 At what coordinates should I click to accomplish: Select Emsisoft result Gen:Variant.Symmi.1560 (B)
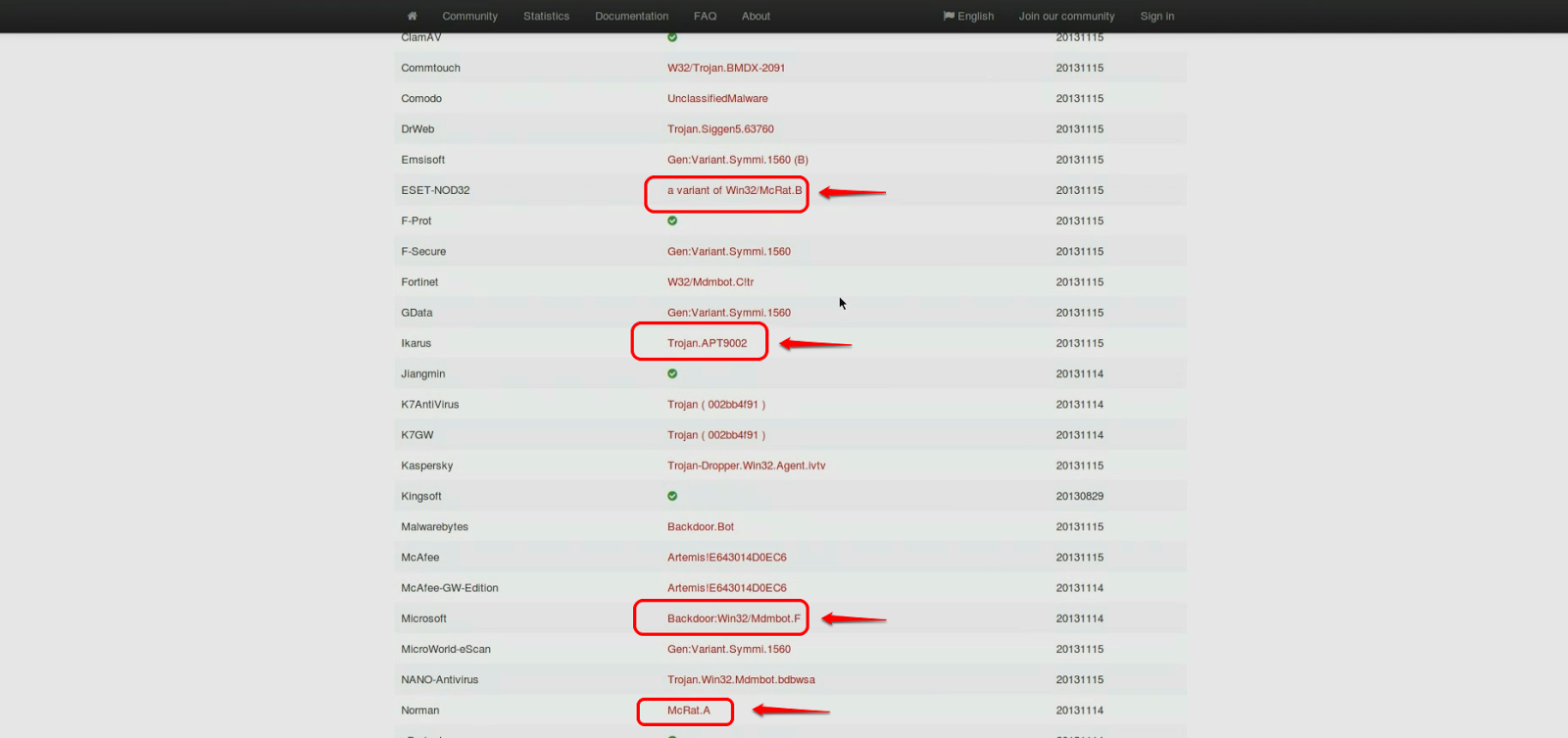(x=738, y=160)
